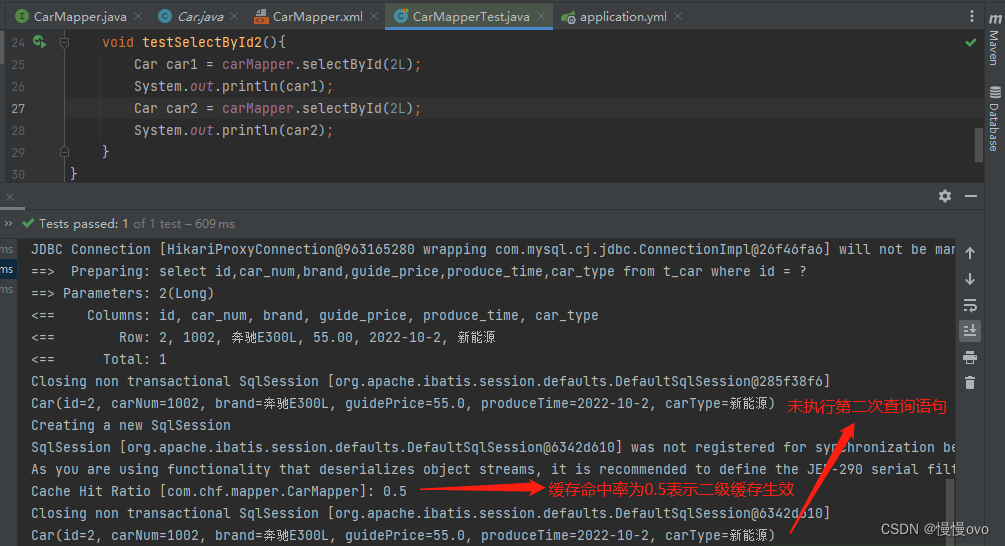Screen dimensions: 1005x546
Task: Click the green inspection checkmark in editor
Action: (x=971, y=42)
